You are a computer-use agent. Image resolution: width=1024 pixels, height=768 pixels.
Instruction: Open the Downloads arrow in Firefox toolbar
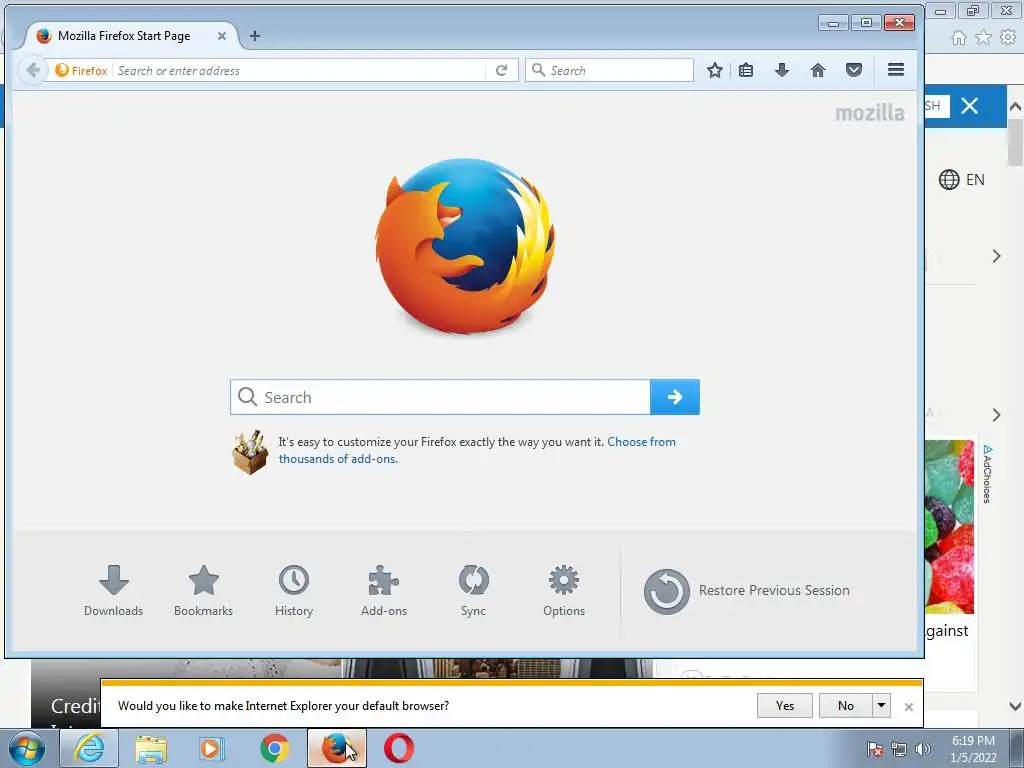click(782, 70)
